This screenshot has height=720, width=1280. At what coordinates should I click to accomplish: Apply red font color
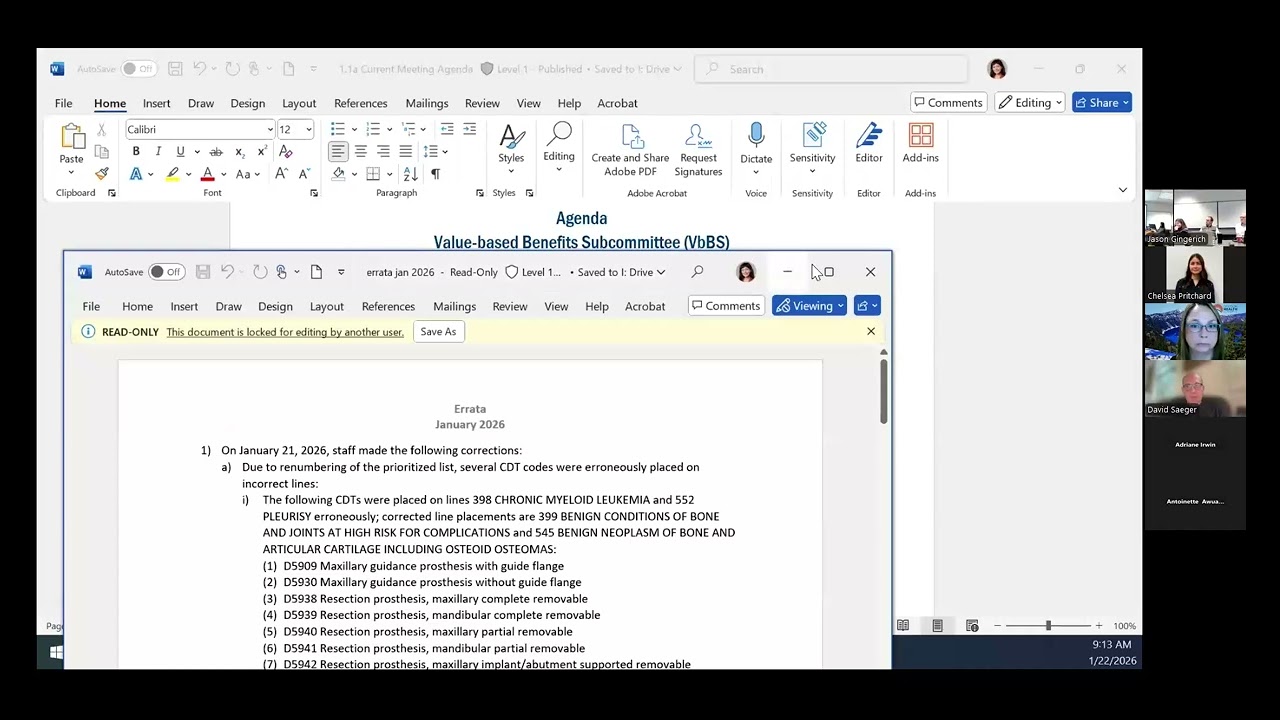(208, 174)
